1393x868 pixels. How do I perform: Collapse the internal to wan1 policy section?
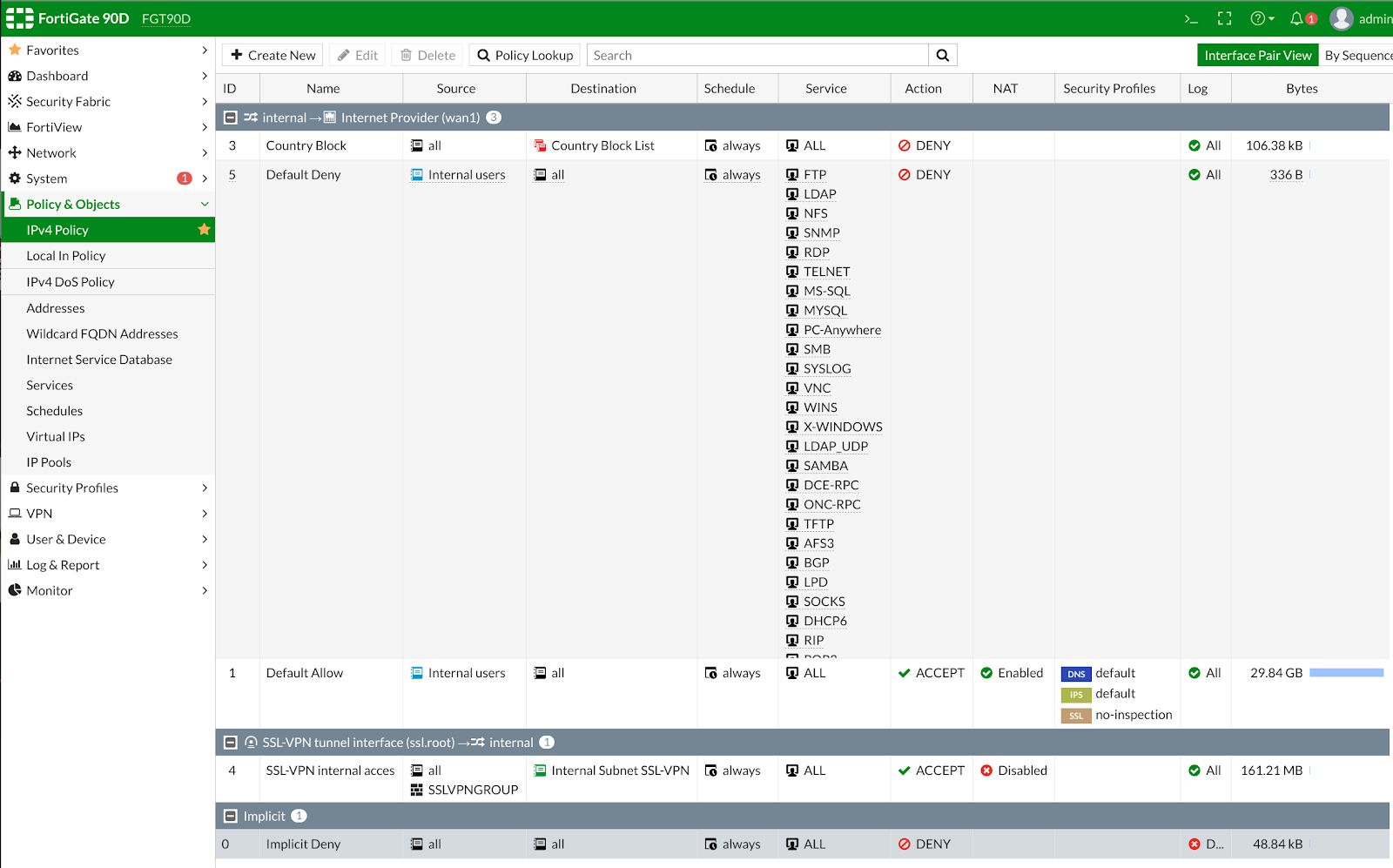pos(231,118)
